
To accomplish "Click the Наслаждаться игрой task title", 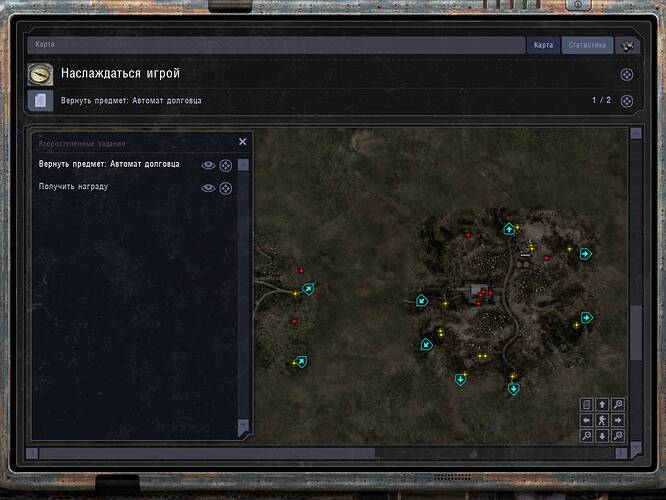I will 120,73.
